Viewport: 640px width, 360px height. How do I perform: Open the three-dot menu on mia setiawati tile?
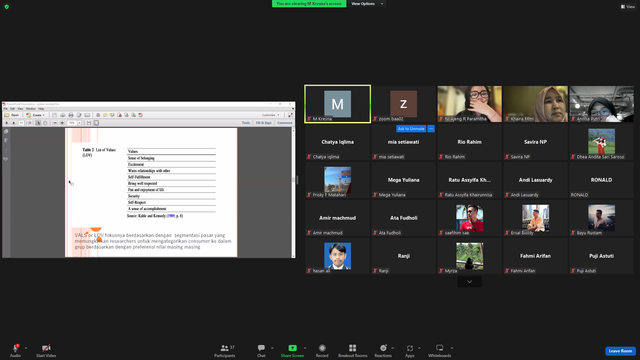click(x=431, y=129)
